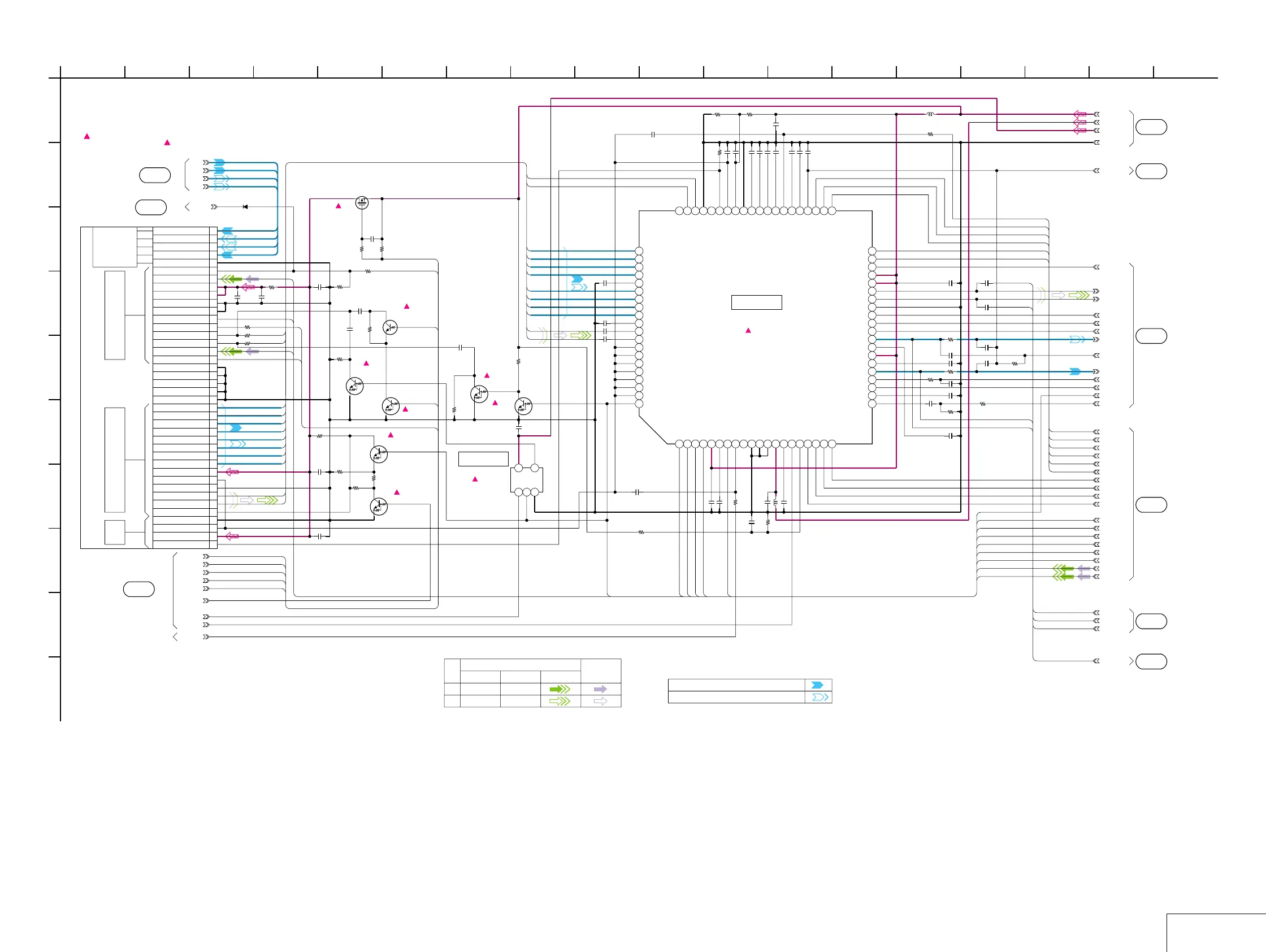Image resolution: width=1266 pixels, height=952 pixels.
Task: Click the outlined gray arrow in the legend table
Action: pyautogui.click(x=600, y=701)
